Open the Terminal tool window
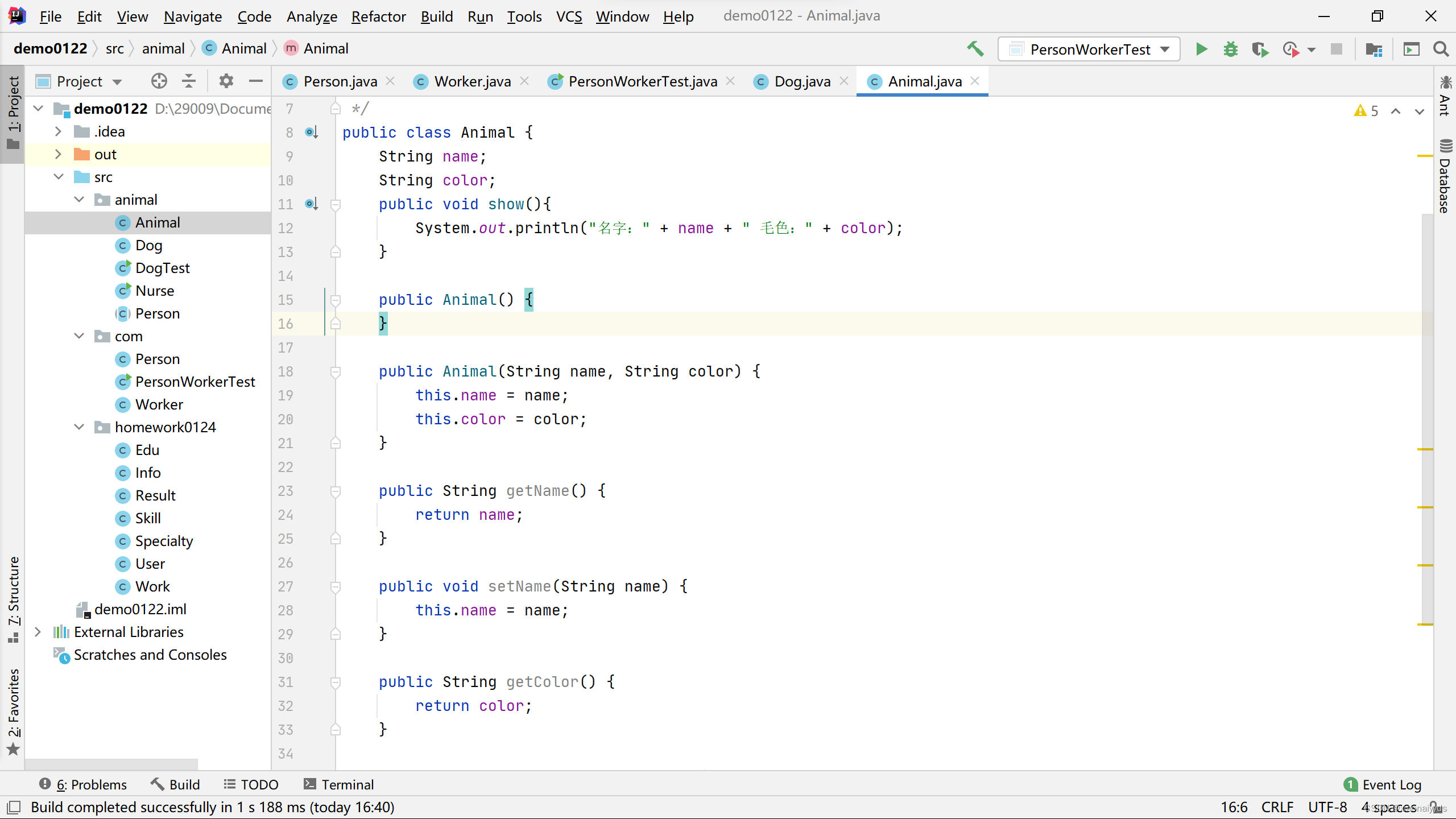This screenshot has height=819, width=1456. (339, 784)
